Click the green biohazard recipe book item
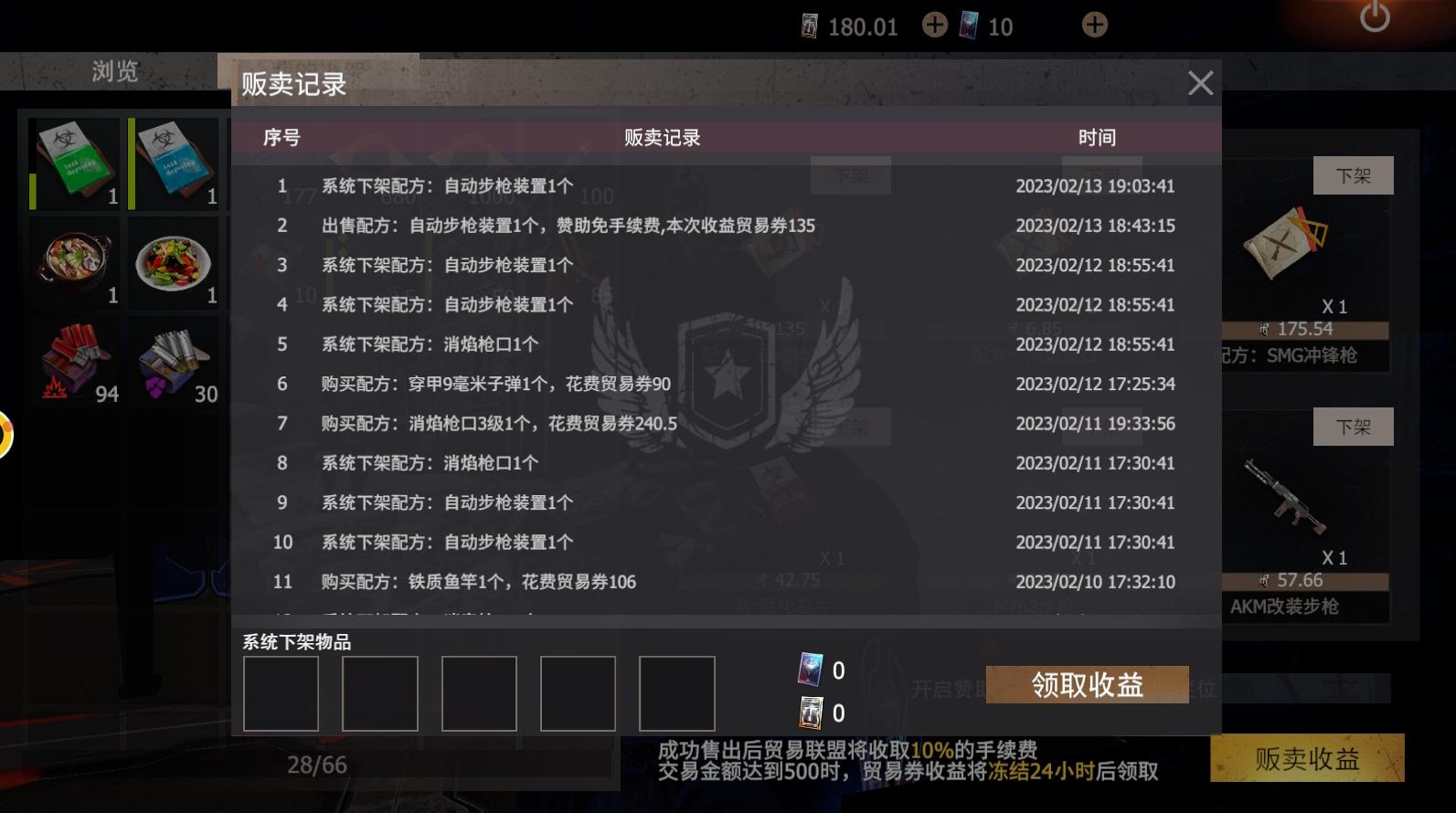1456x813 pixels. pos(75,164)
